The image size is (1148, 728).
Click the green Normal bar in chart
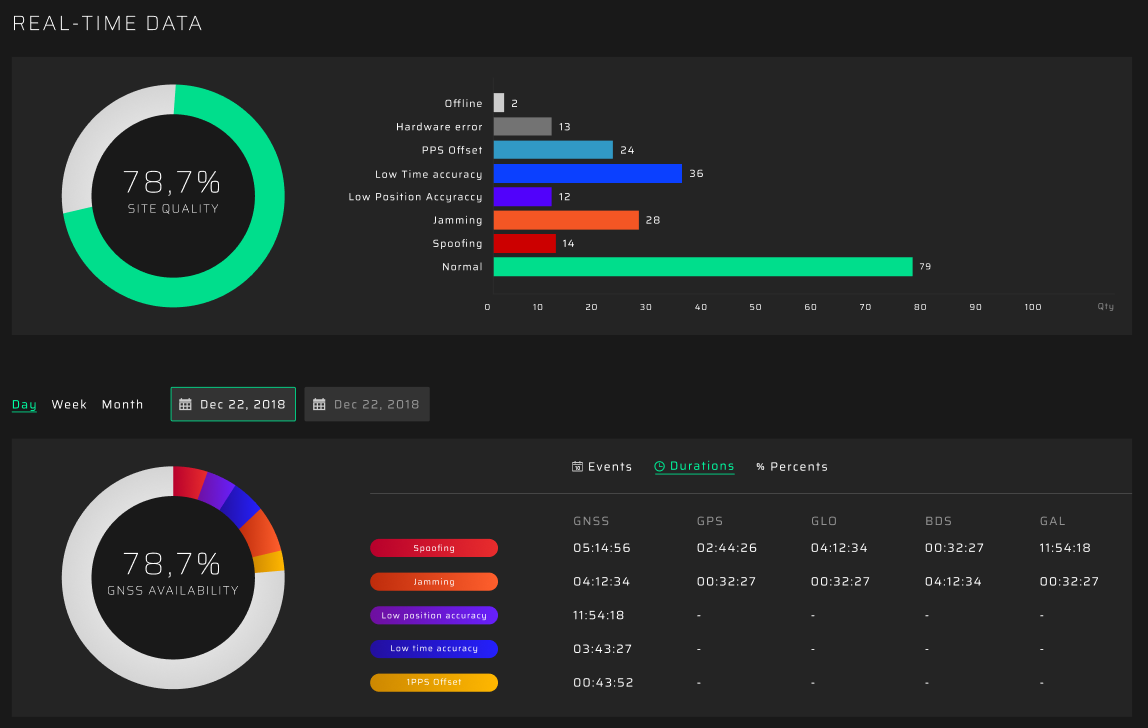[x=702, y=267]
